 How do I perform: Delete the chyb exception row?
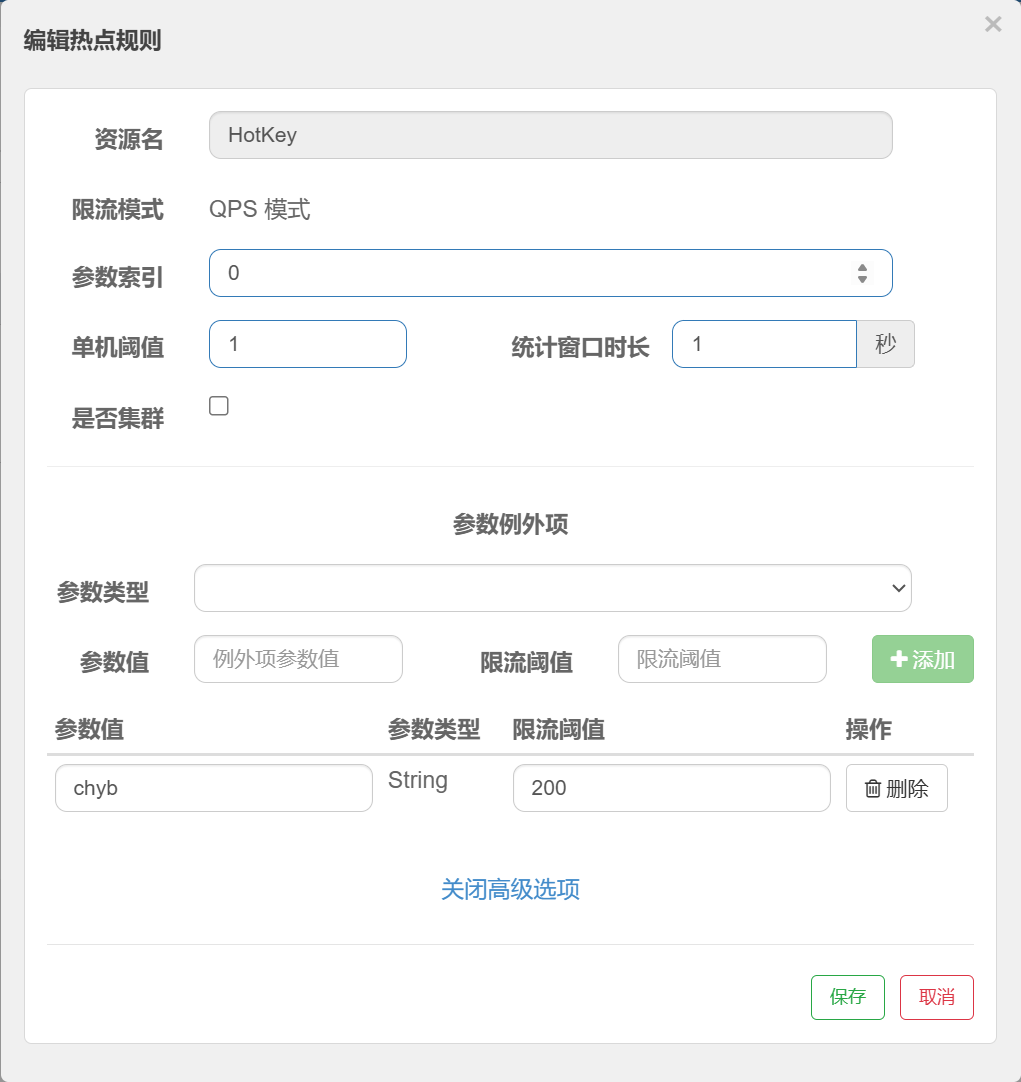tap(896, 788)
